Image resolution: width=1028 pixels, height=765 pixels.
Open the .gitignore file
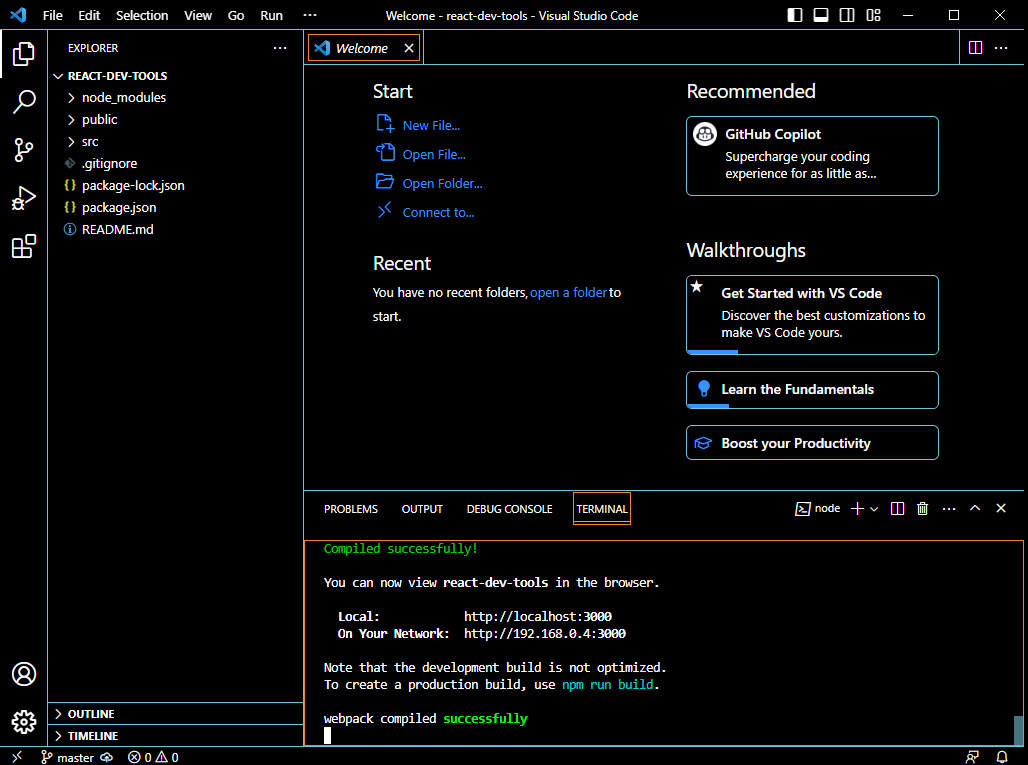pos(176,164)
